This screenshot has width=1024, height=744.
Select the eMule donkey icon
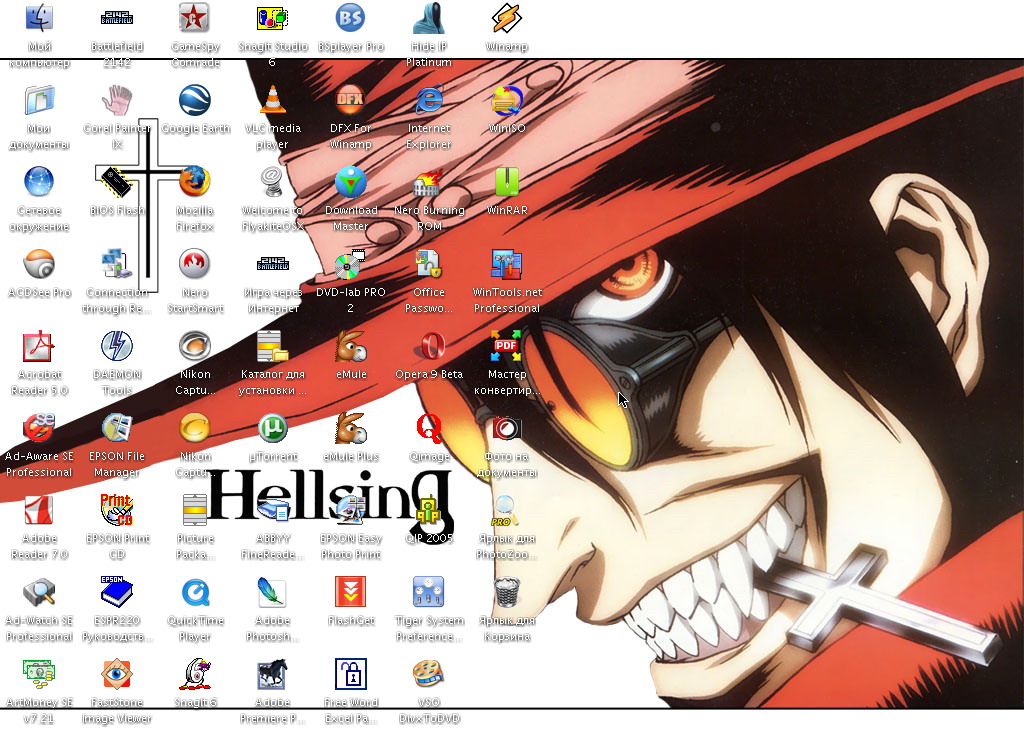351,346
